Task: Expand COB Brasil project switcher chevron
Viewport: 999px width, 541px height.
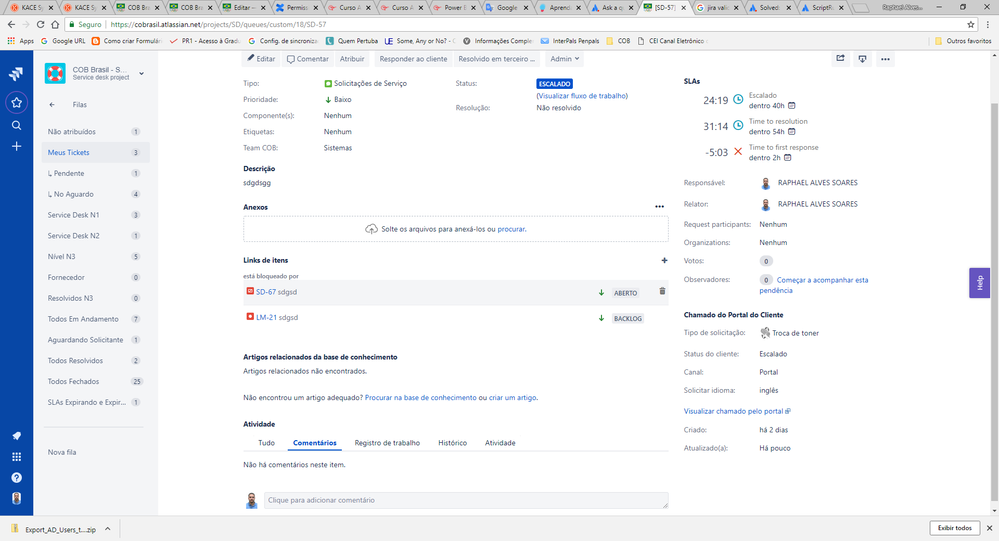Action: coord(141,74)
